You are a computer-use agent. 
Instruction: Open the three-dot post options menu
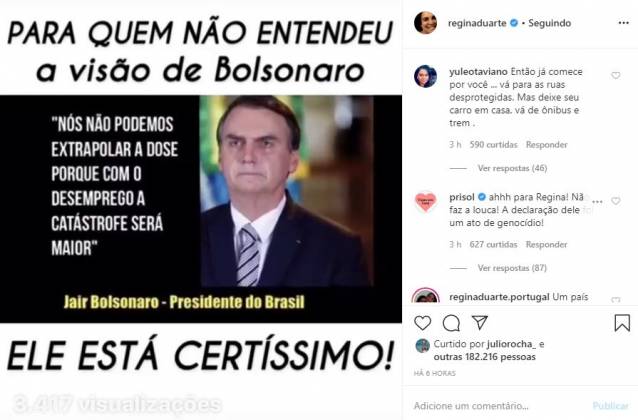point(624,23)
